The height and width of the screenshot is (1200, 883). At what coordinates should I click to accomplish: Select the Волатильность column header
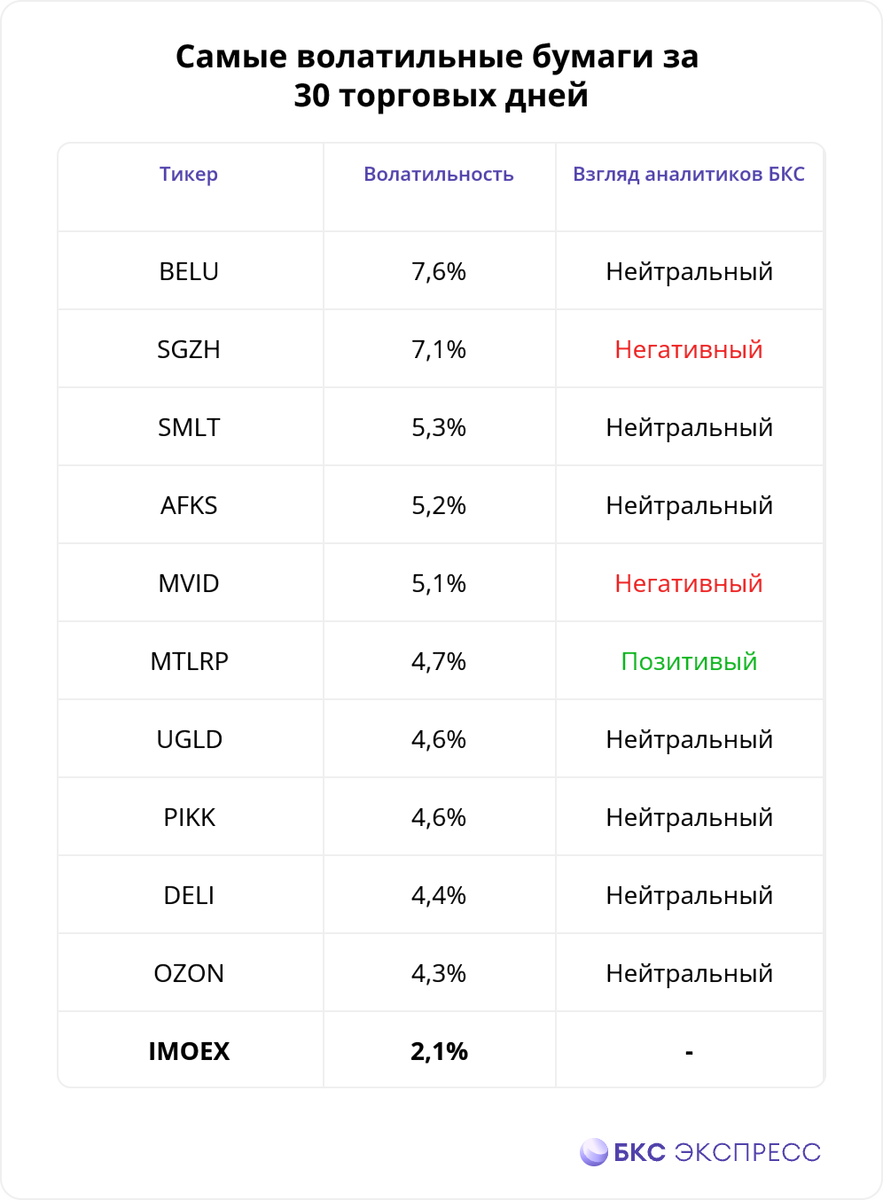click(x=439, y=174)
